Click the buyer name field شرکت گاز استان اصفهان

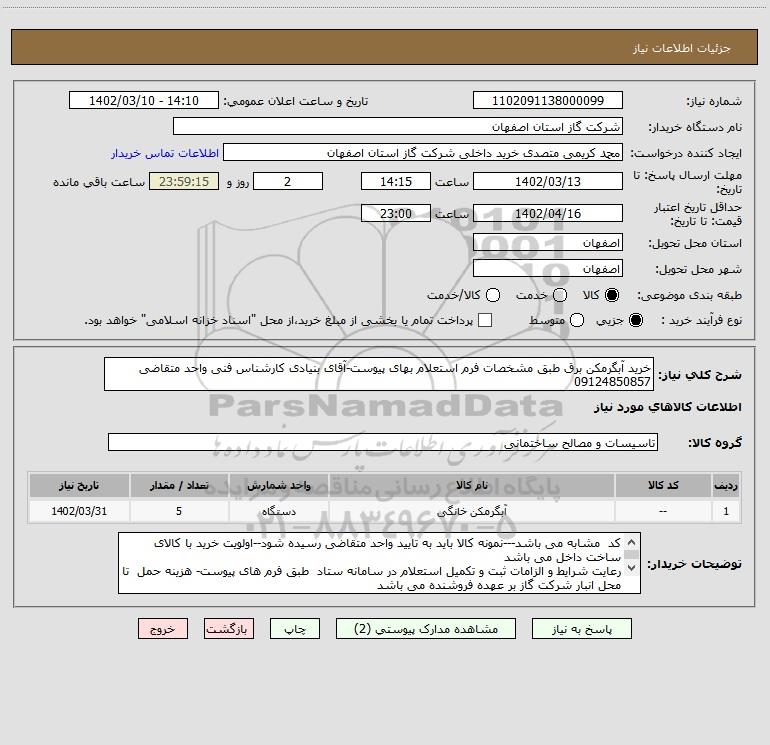click(398, 127)
